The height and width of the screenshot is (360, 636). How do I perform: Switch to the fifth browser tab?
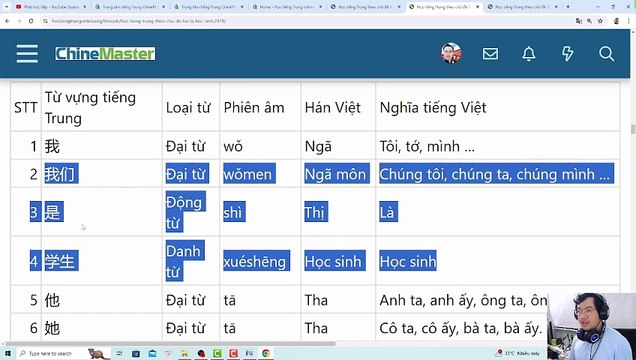pos(365,7)
